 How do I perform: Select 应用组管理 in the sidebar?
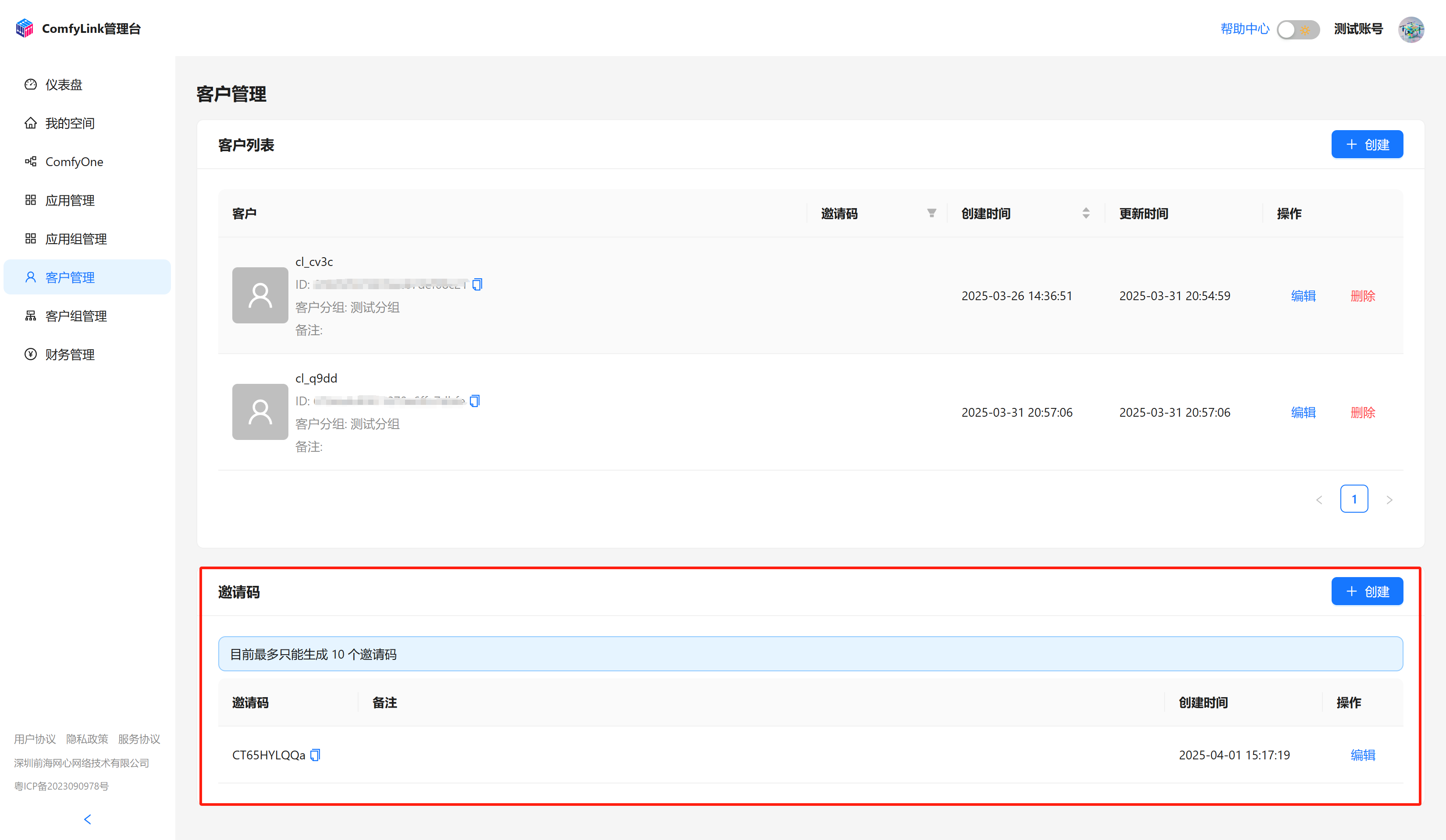pyautogui.click(x=87, y=239)
